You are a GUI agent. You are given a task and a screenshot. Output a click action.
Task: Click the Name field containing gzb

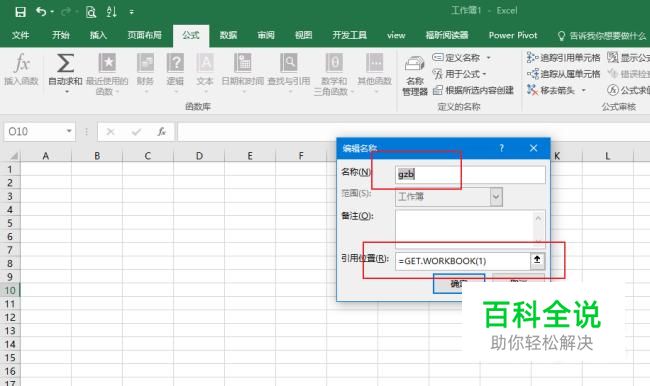pyautogui.click(x=470, y=175)
